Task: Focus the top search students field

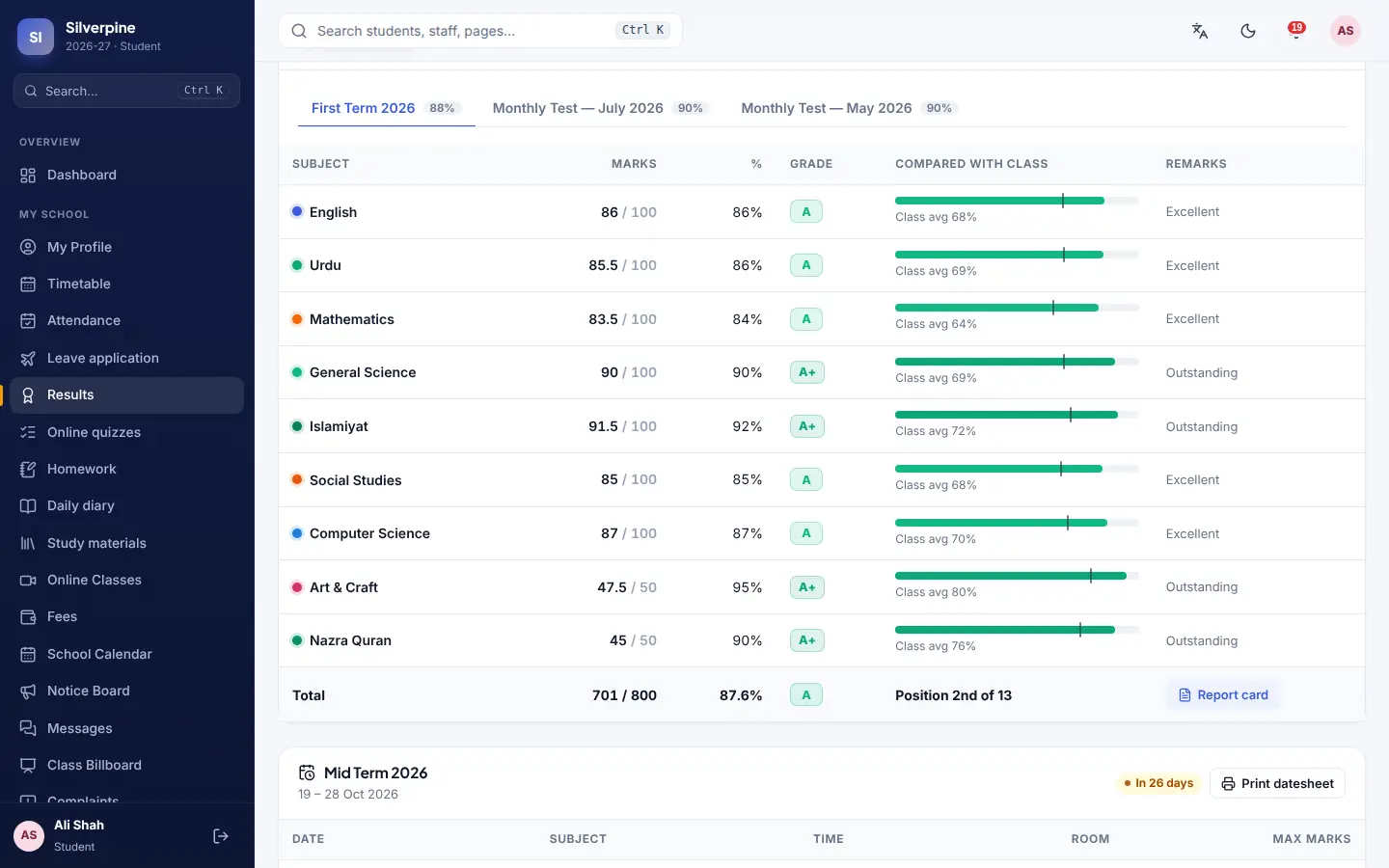Action: [480, 31]
